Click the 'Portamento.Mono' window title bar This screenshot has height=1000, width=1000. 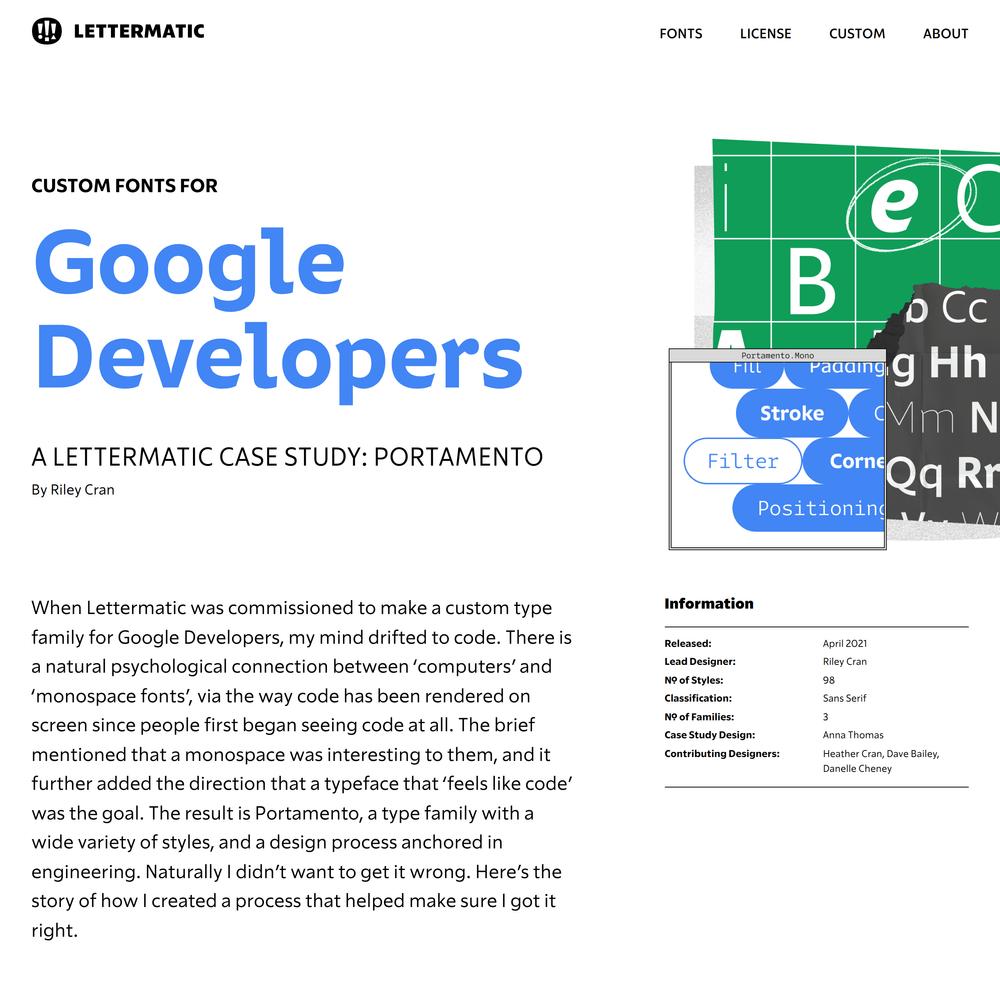coord(777,355)
